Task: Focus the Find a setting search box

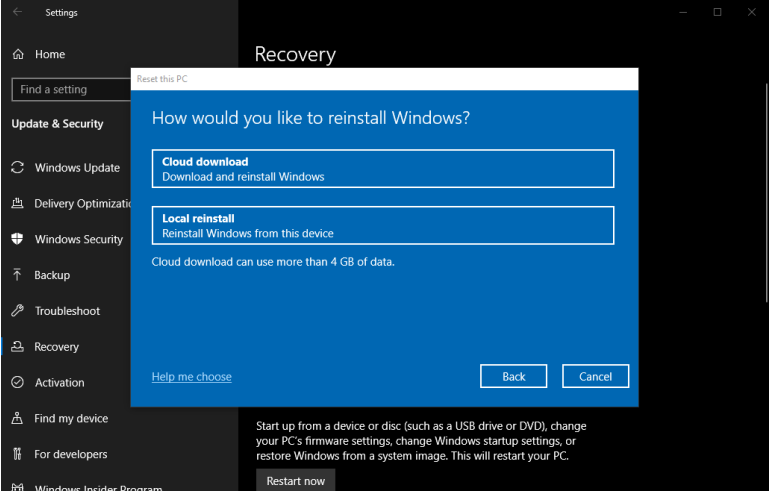Action: [x=71, y=89]
